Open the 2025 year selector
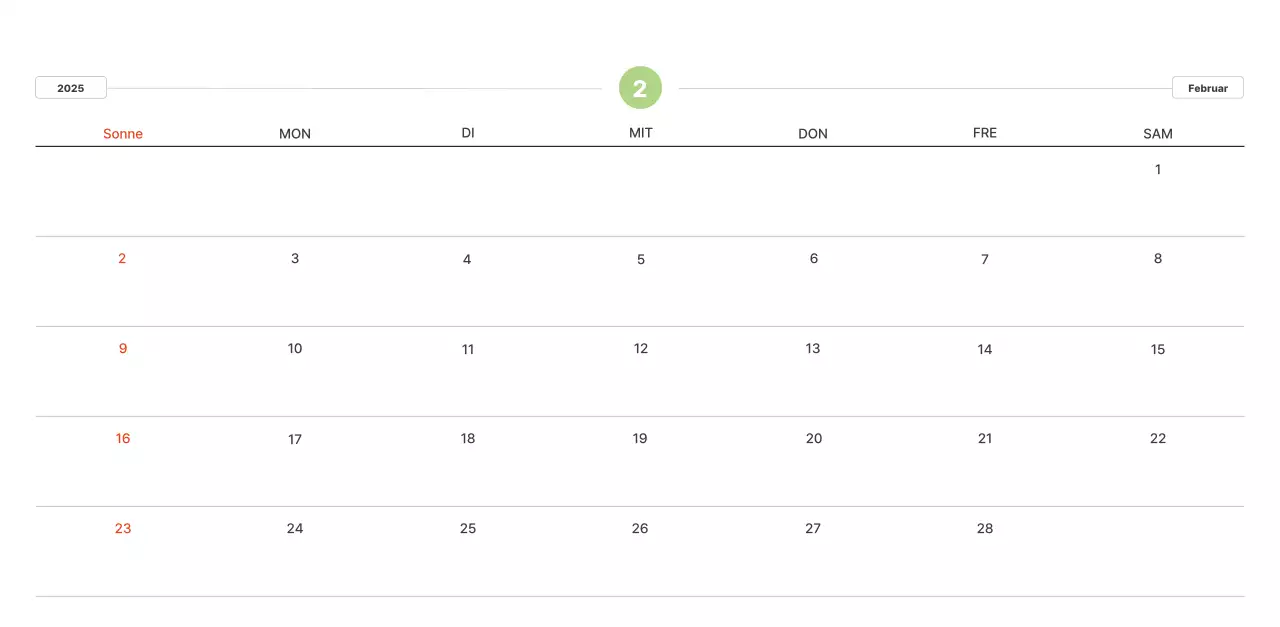 71,88
